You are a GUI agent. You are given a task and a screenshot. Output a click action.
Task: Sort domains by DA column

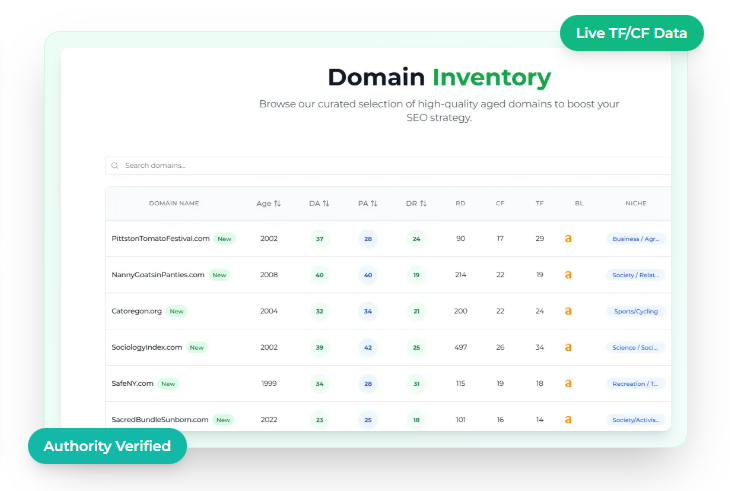(x=319, y=203)
